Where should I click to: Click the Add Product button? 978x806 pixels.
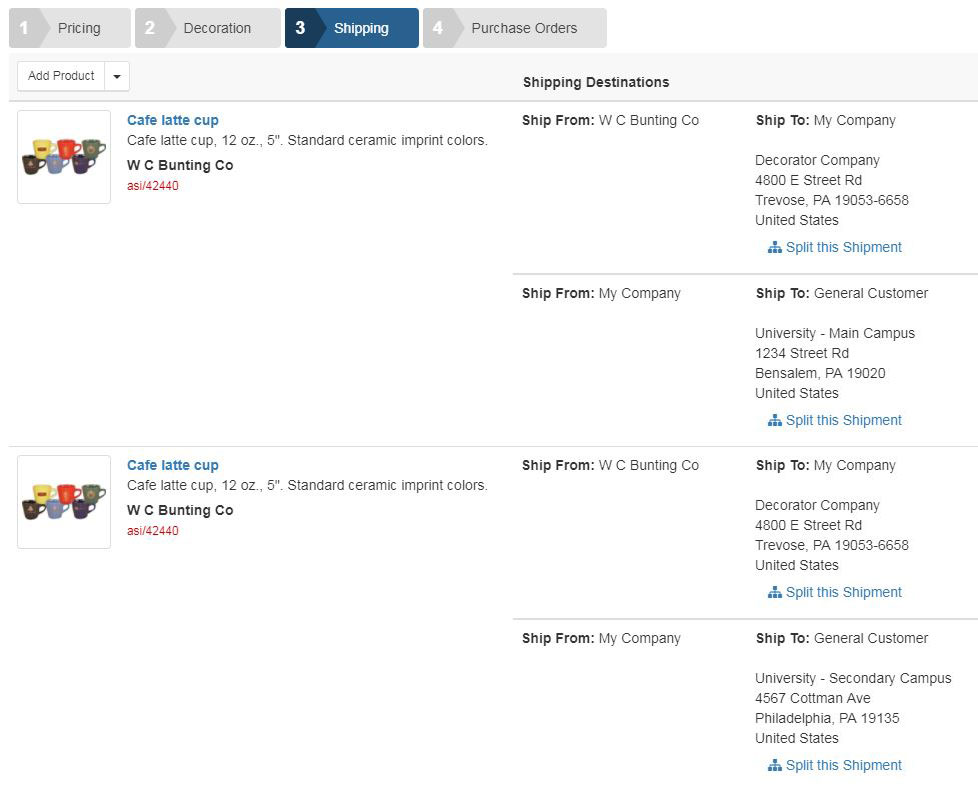tap(61, 76)
